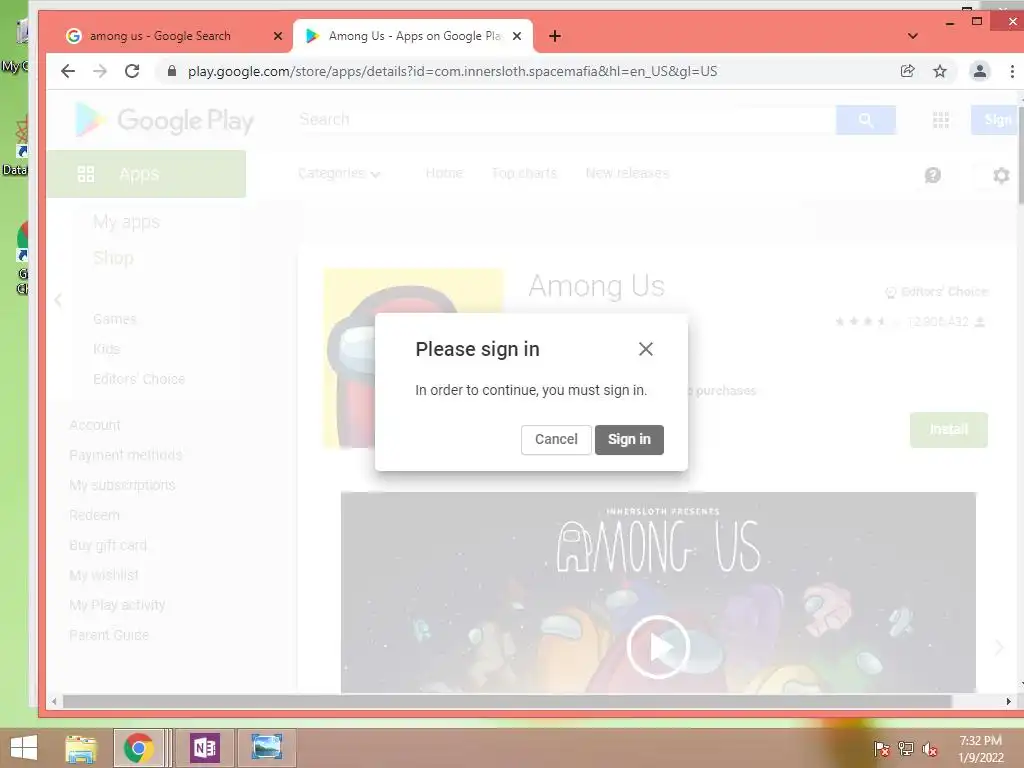This screenshot has height=768, width=1024.
Task: Open Chrome three-dot menu
Action: [x=1012, y=71]
